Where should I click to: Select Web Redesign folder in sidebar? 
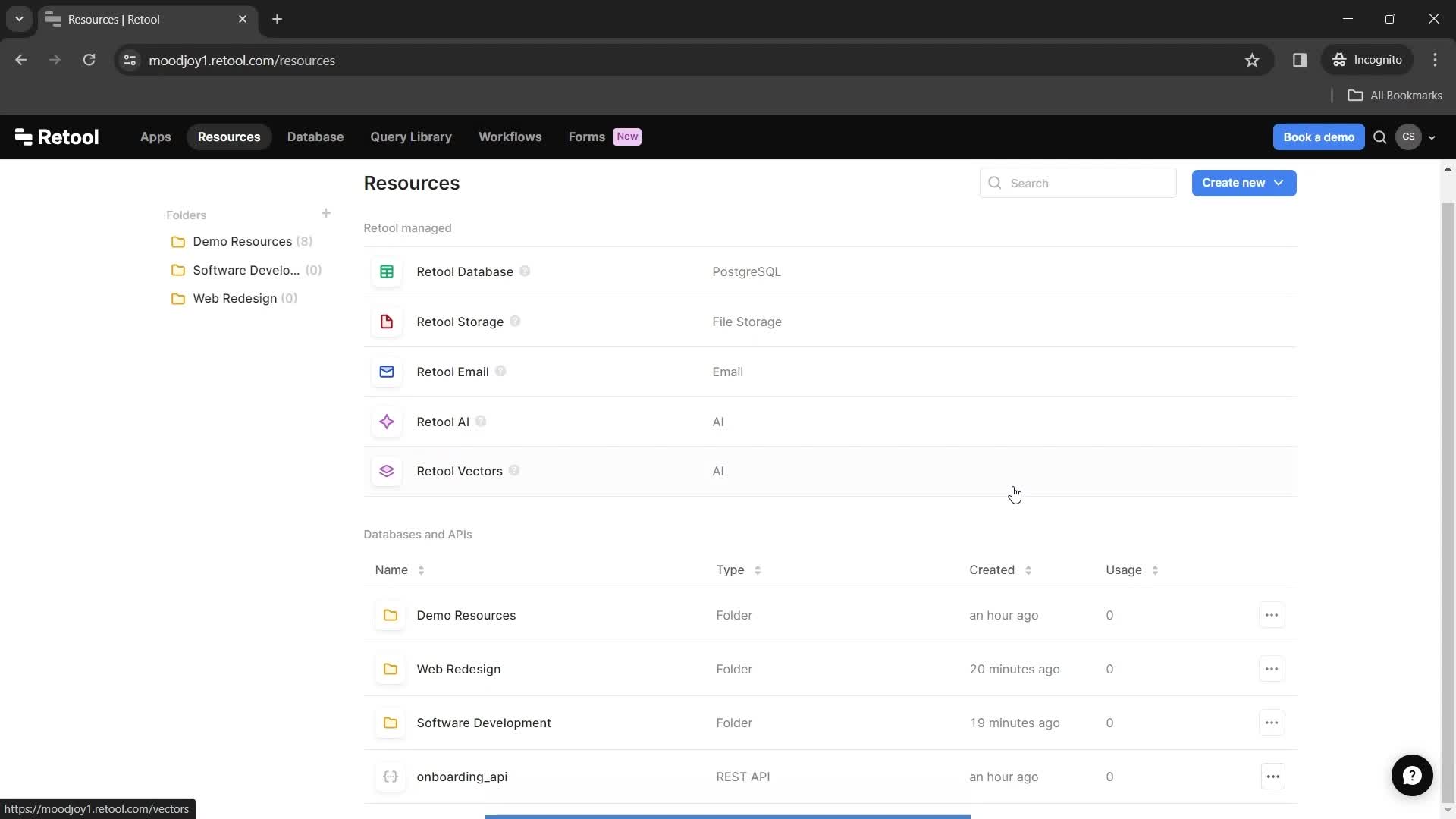pyautogui.click(x=235, y=298)
